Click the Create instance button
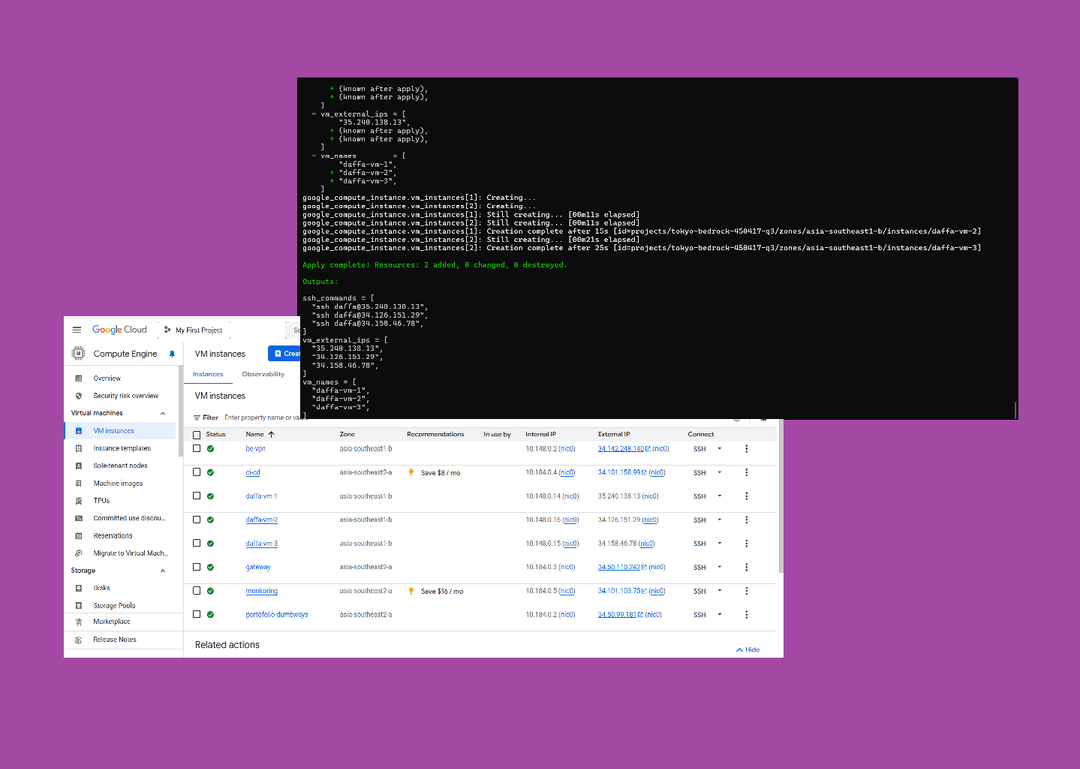This screenshot has height=769, width=1080. coord(285,353)
